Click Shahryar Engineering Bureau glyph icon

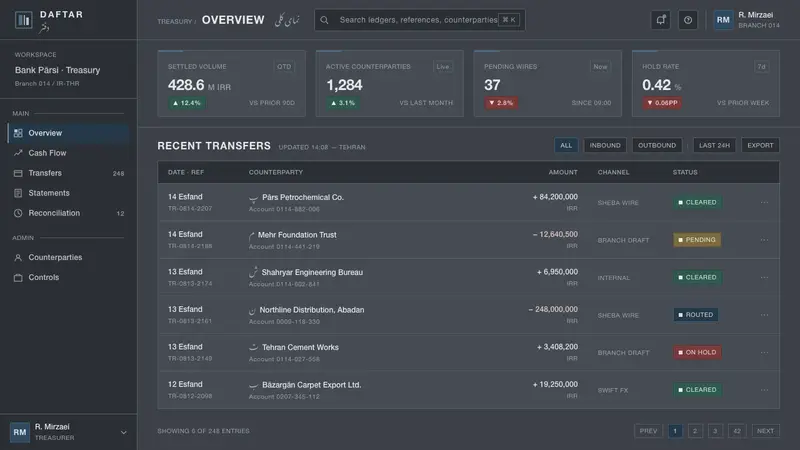[253, 272]
